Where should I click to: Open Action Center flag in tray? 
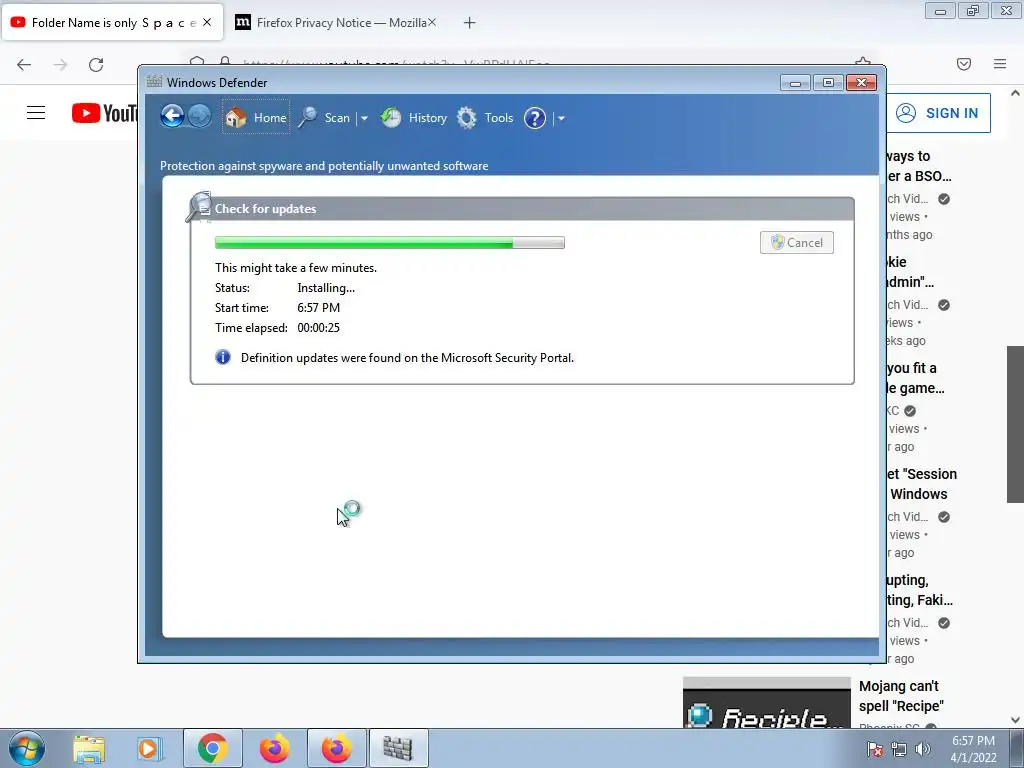click(875, 749)
